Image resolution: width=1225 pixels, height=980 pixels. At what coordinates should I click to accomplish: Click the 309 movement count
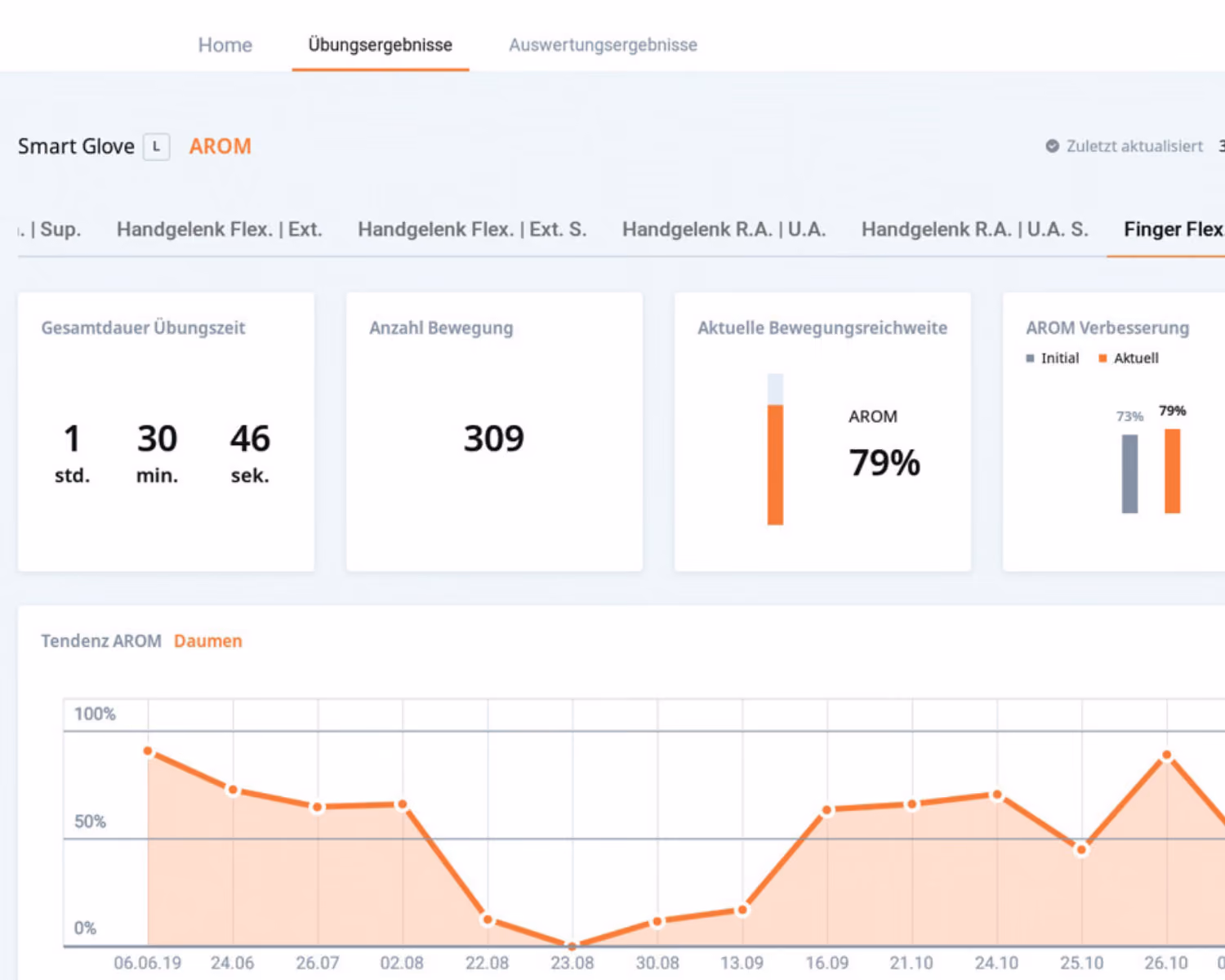[x=493, y=439]
